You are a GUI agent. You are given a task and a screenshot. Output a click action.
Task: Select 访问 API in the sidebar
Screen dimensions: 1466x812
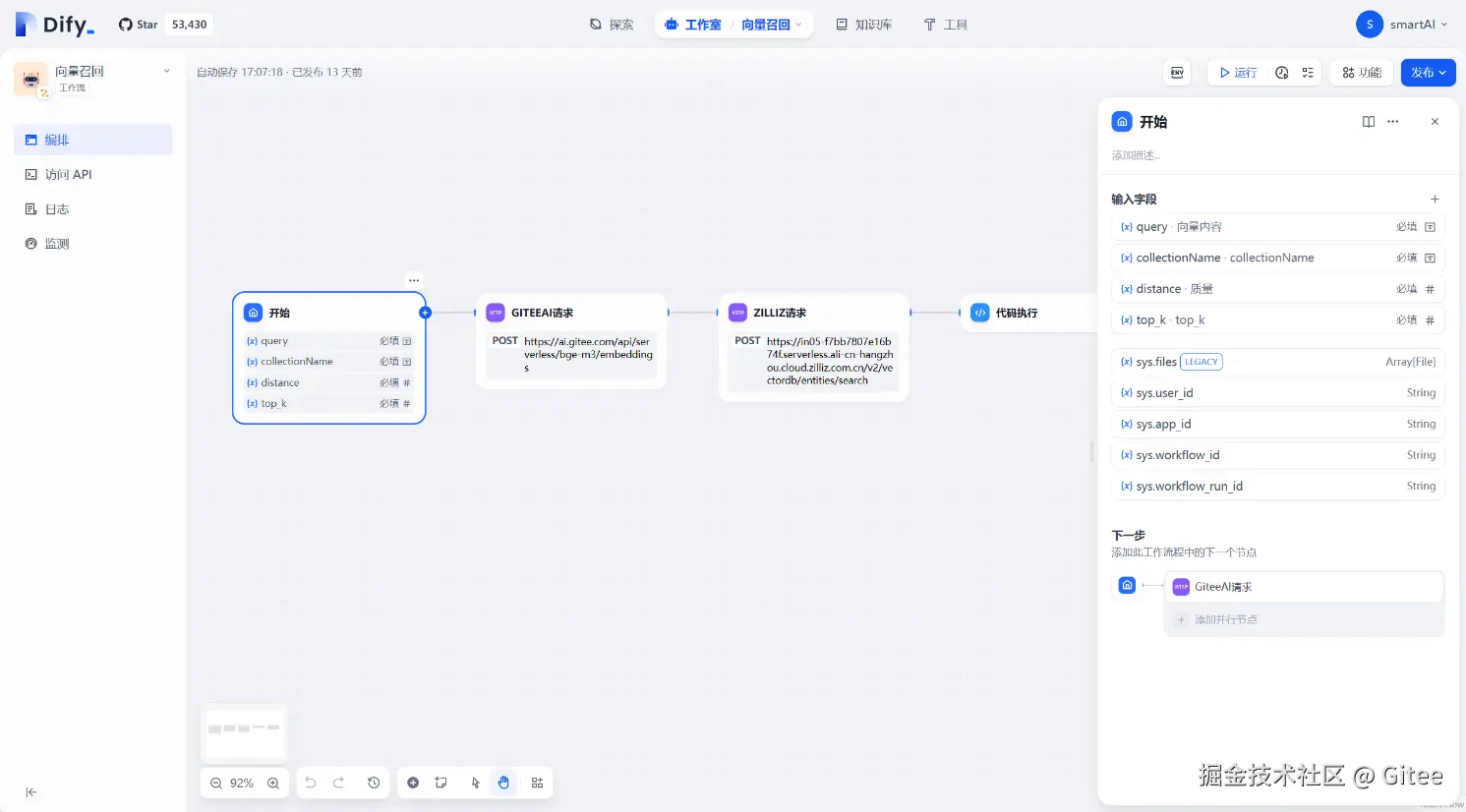[92, 174]
